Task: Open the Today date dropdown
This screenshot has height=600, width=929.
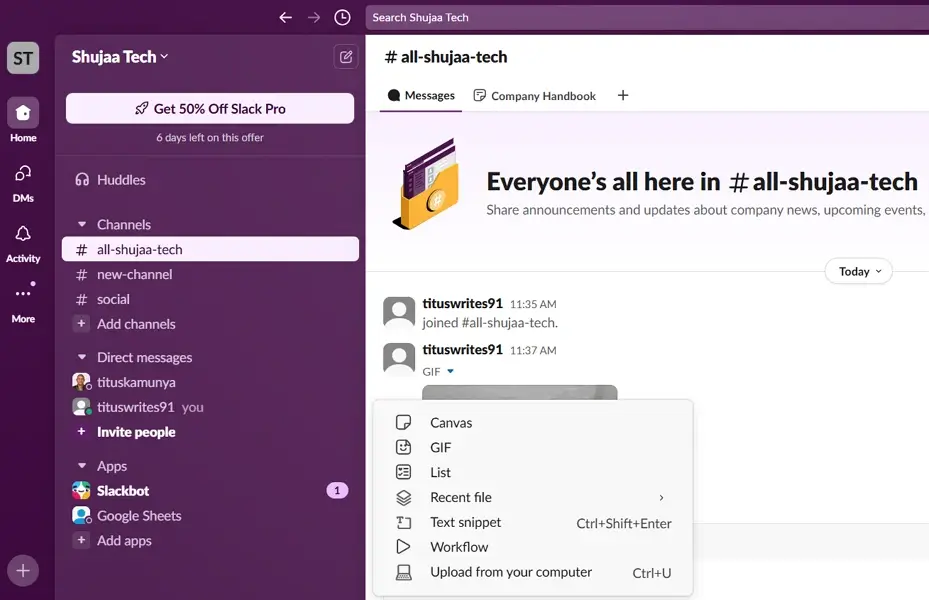Action: [x=858, y=271]
